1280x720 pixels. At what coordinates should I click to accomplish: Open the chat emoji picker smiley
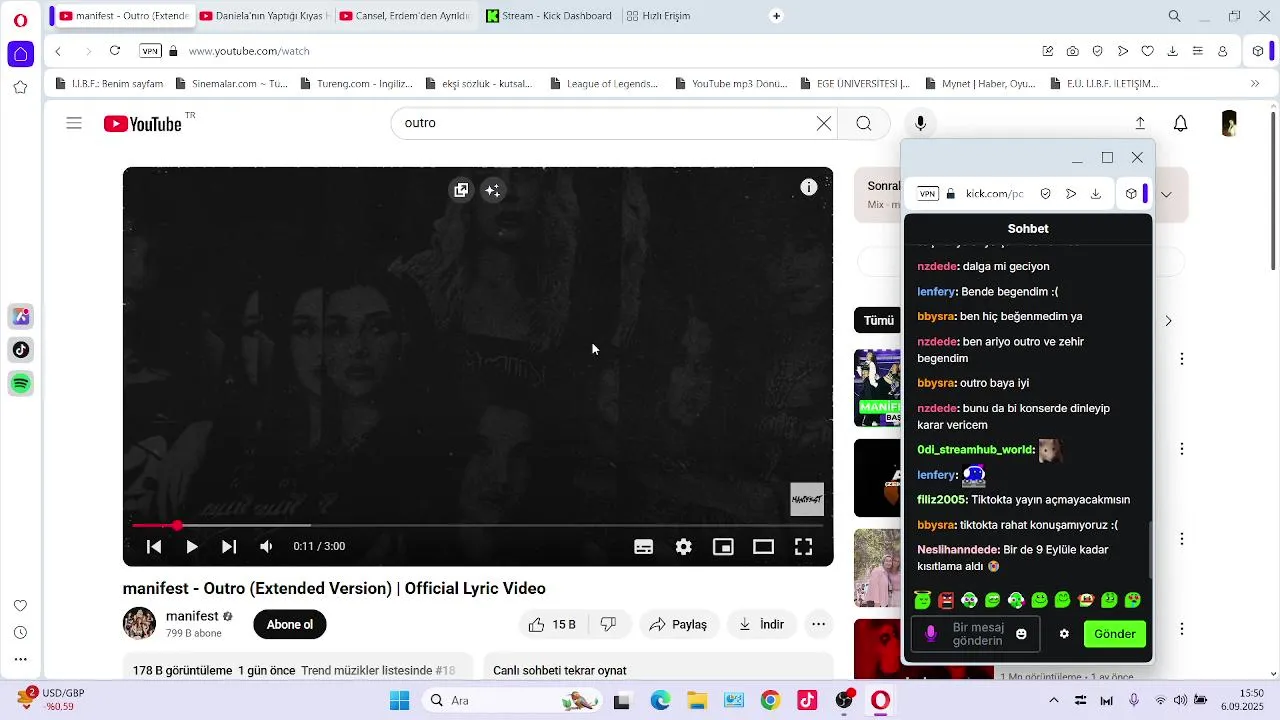(1021, 634)
